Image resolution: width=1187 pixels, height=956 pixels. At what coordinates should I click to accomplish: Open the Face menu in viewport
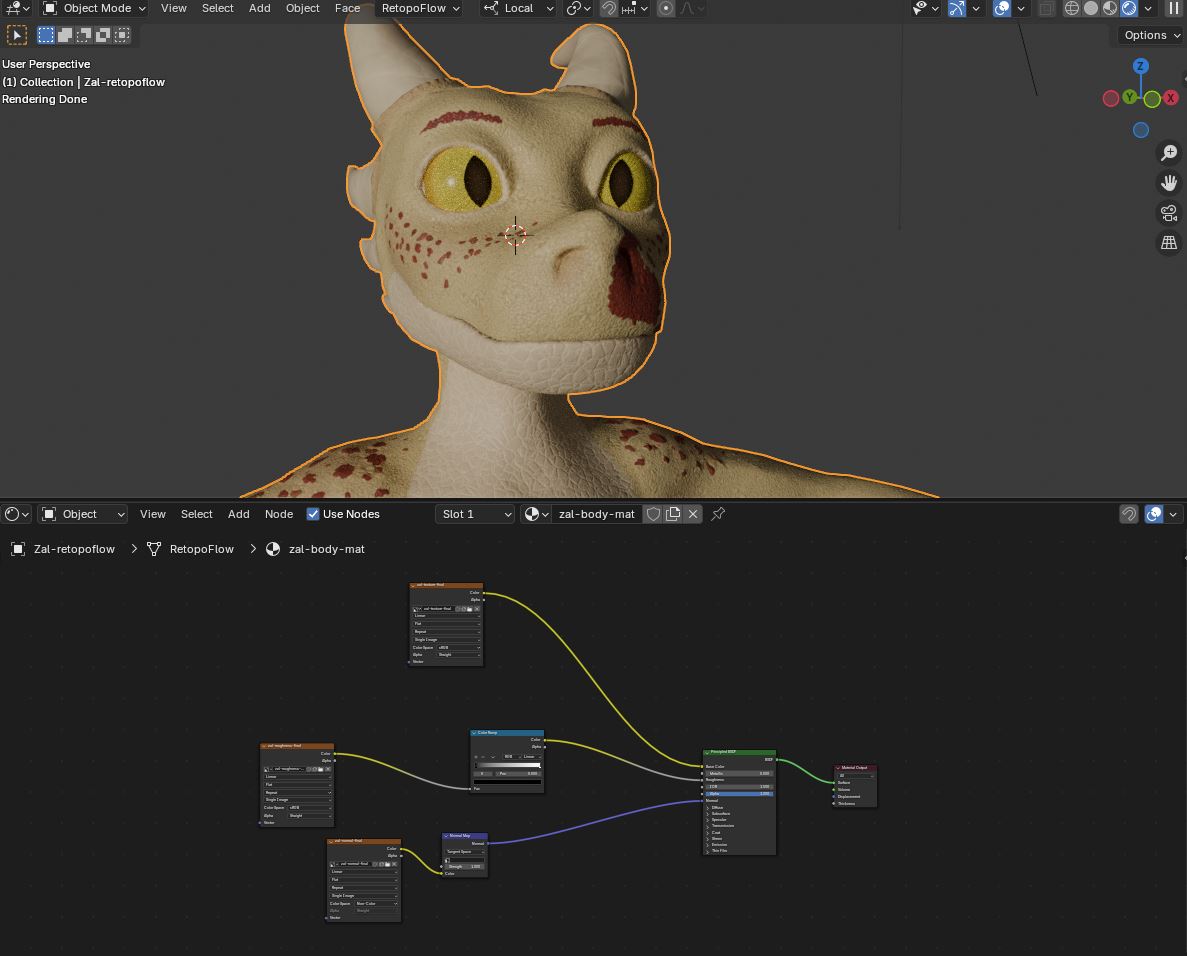pyautogui.click(x=347, y=8)
